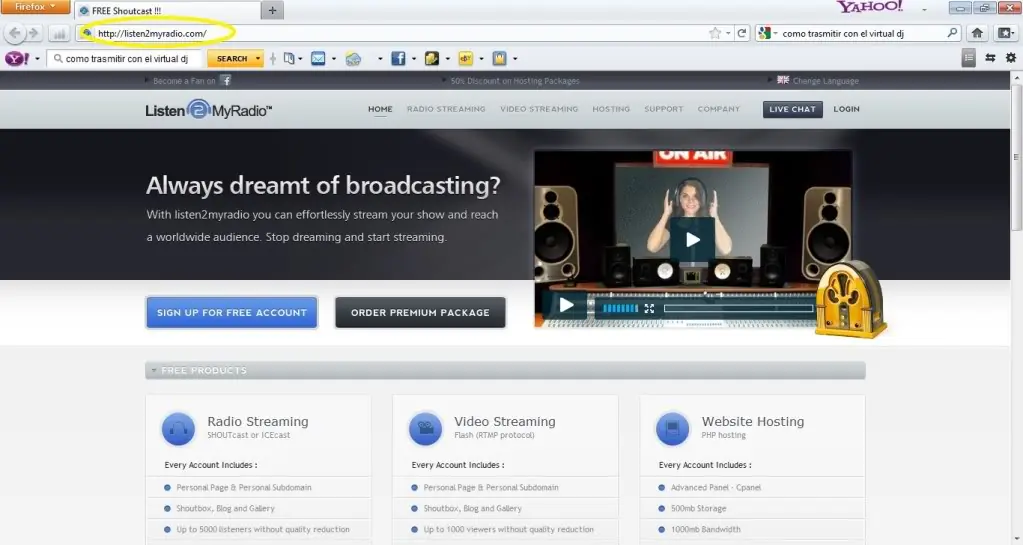Expand the eBay icon dropdown arrow

[481, 59]
